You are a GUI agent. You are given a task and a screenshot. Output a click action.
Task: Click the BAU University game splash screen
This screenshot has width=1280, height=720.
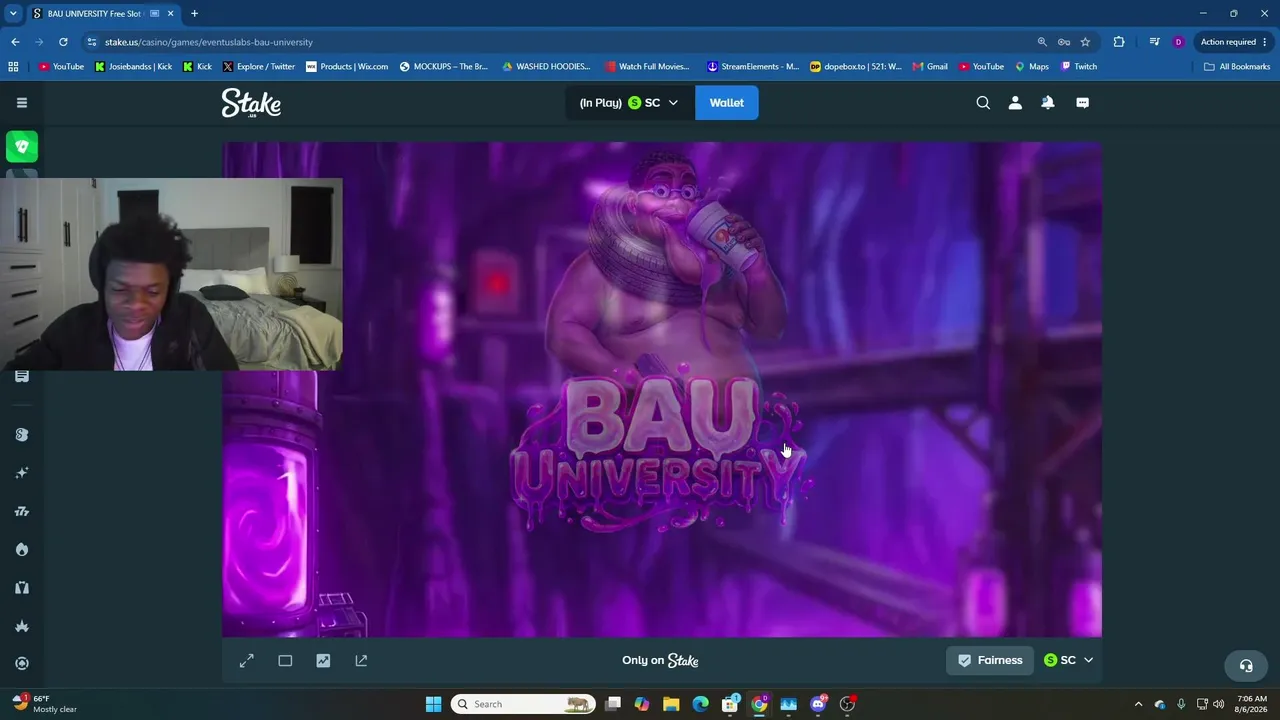point(662,389)
